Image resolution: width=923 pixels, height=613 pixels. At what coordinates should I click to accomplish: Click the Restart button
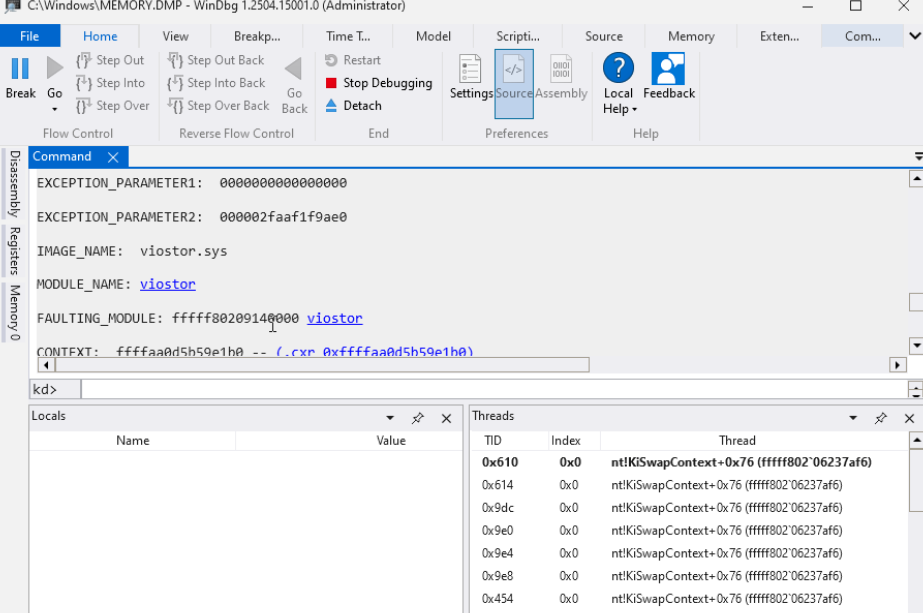point(353,60)
